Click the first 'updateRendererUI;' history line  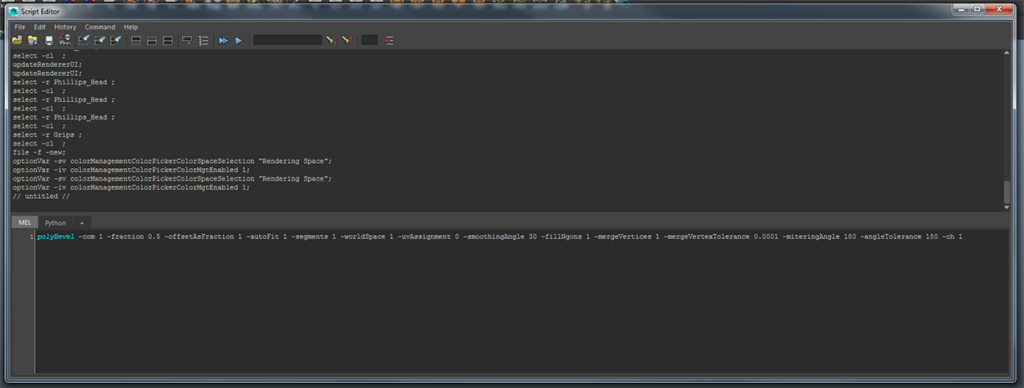[x=48, y=65]
